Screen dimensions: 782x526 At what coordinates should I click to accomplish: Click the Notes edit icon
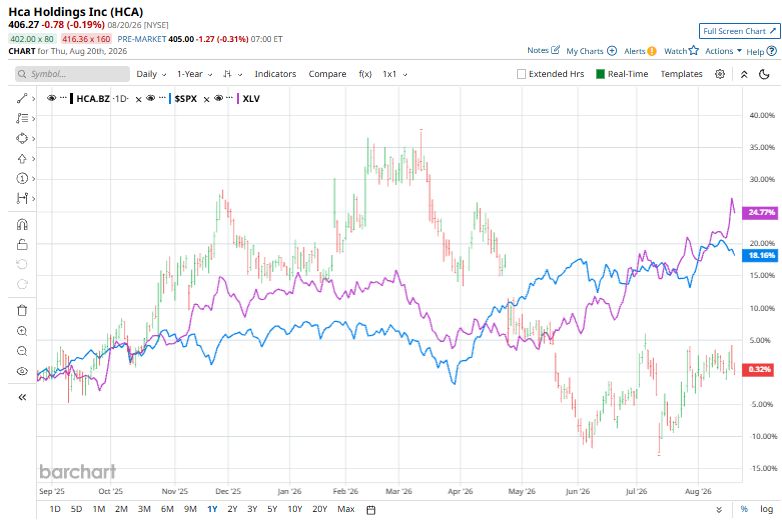click(x=555, y=50)
